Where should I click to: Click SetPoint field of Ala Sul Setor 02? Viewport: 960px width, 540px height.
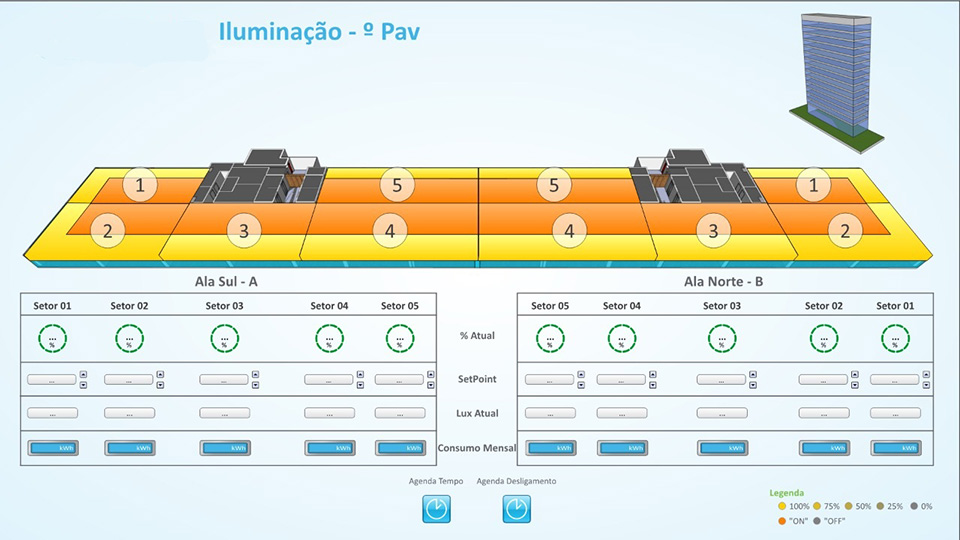pyautogui.click(x=129, y=380)
